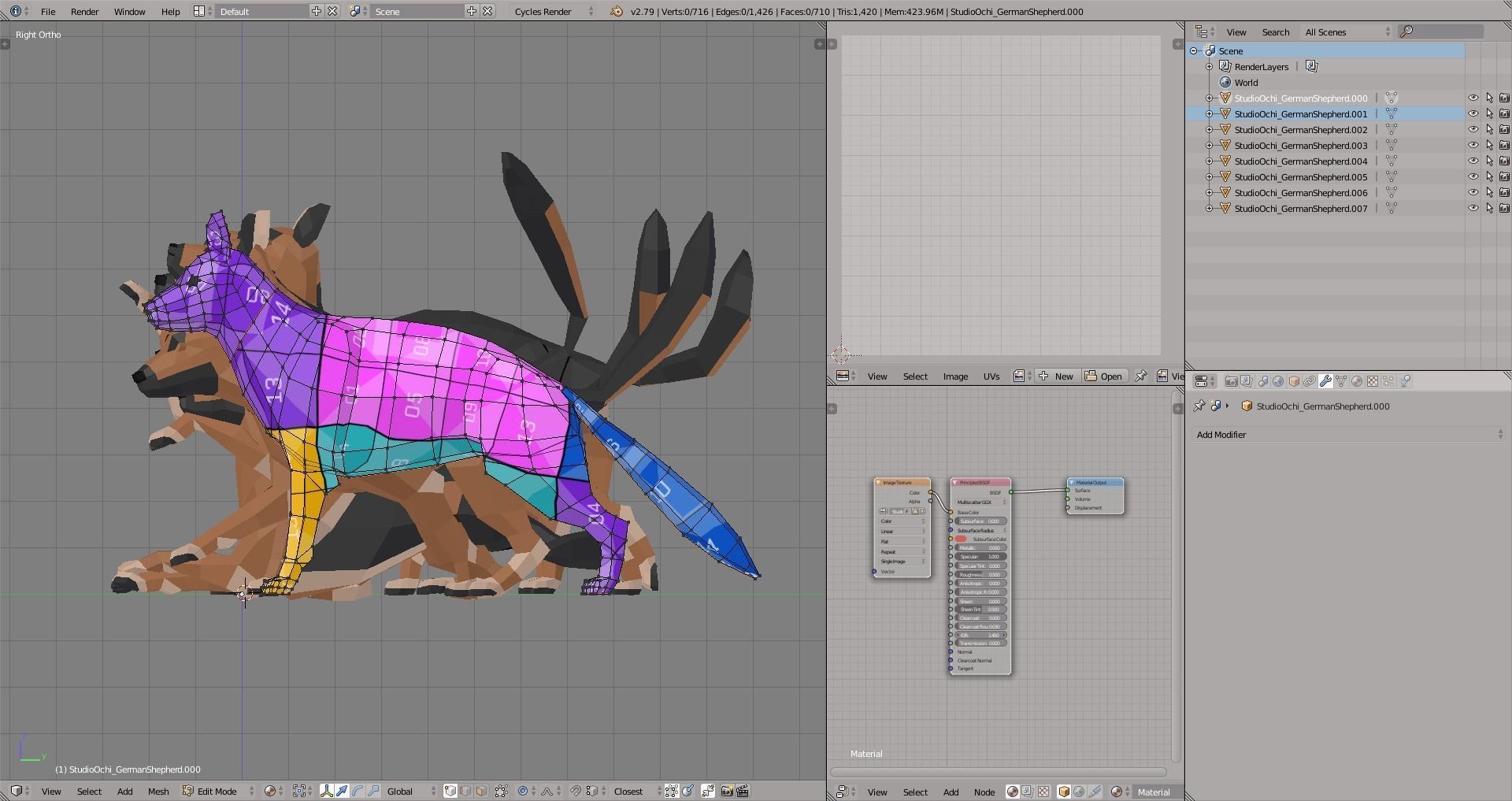
Task: Toggle the 3D manipulator widget
Action: click(327, 792)
